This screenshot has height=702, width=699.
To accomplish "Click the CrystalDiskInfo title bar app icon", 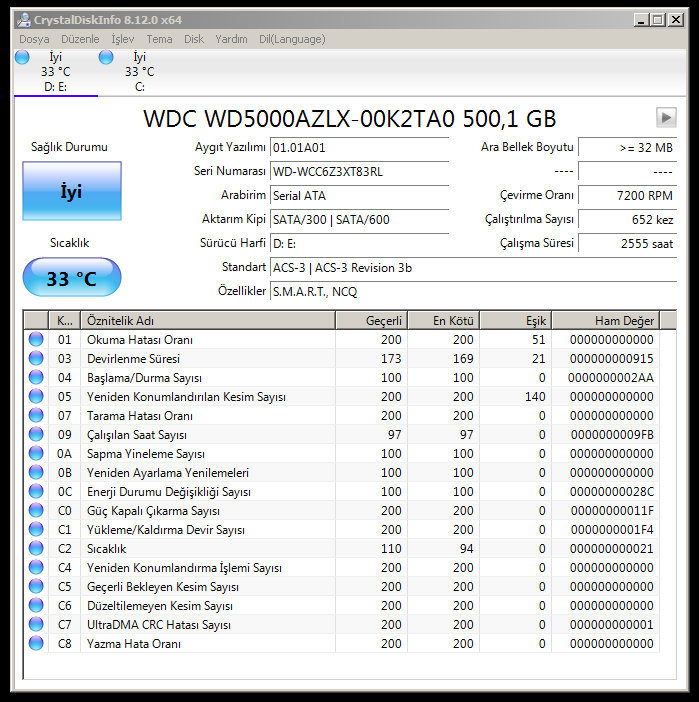I will coord(23,20).
